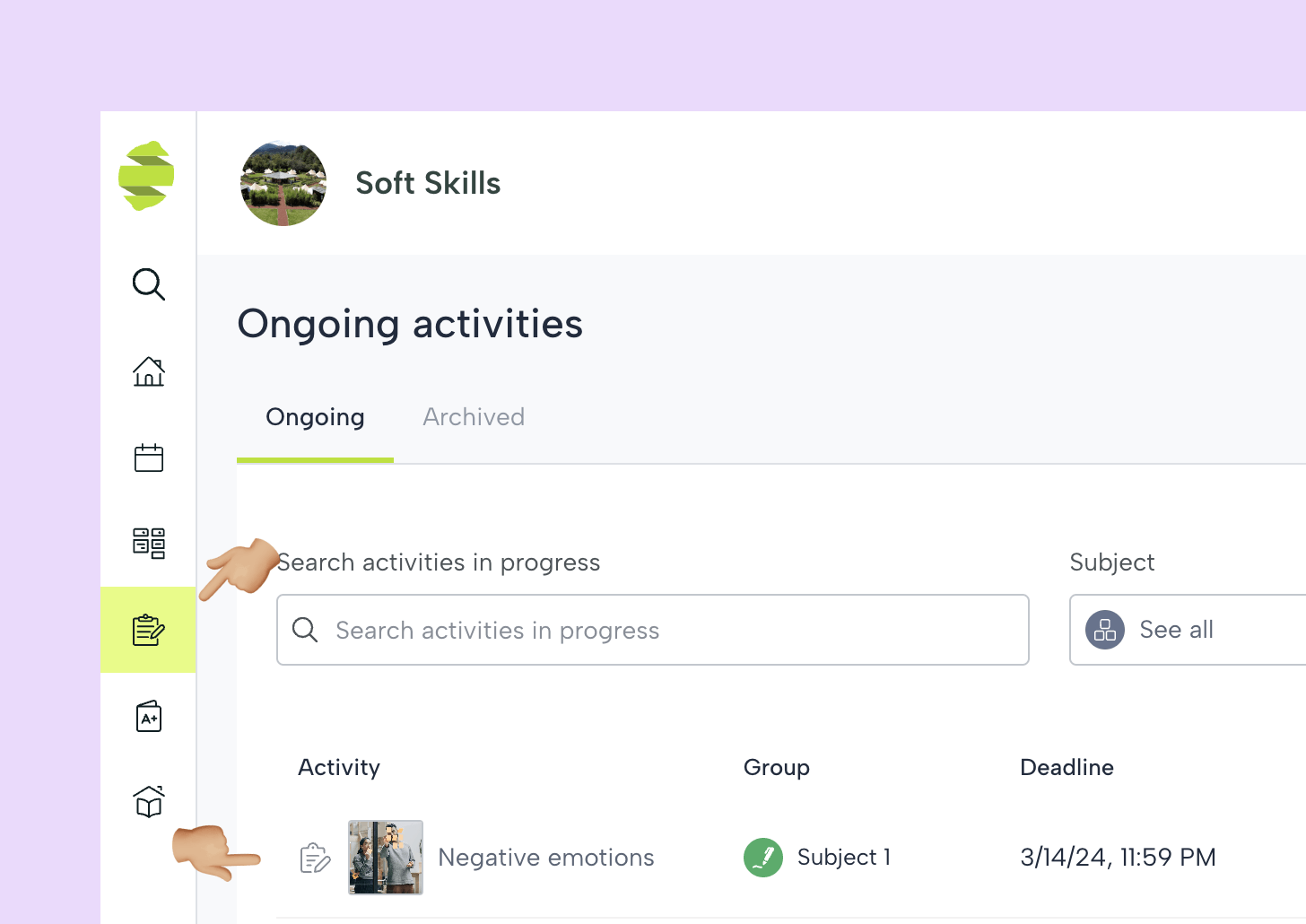Image resolution: width=1306 pixels, height=924 pixels.
Task: Go to Home via sidebar house icon
Action: pos(148,371)
